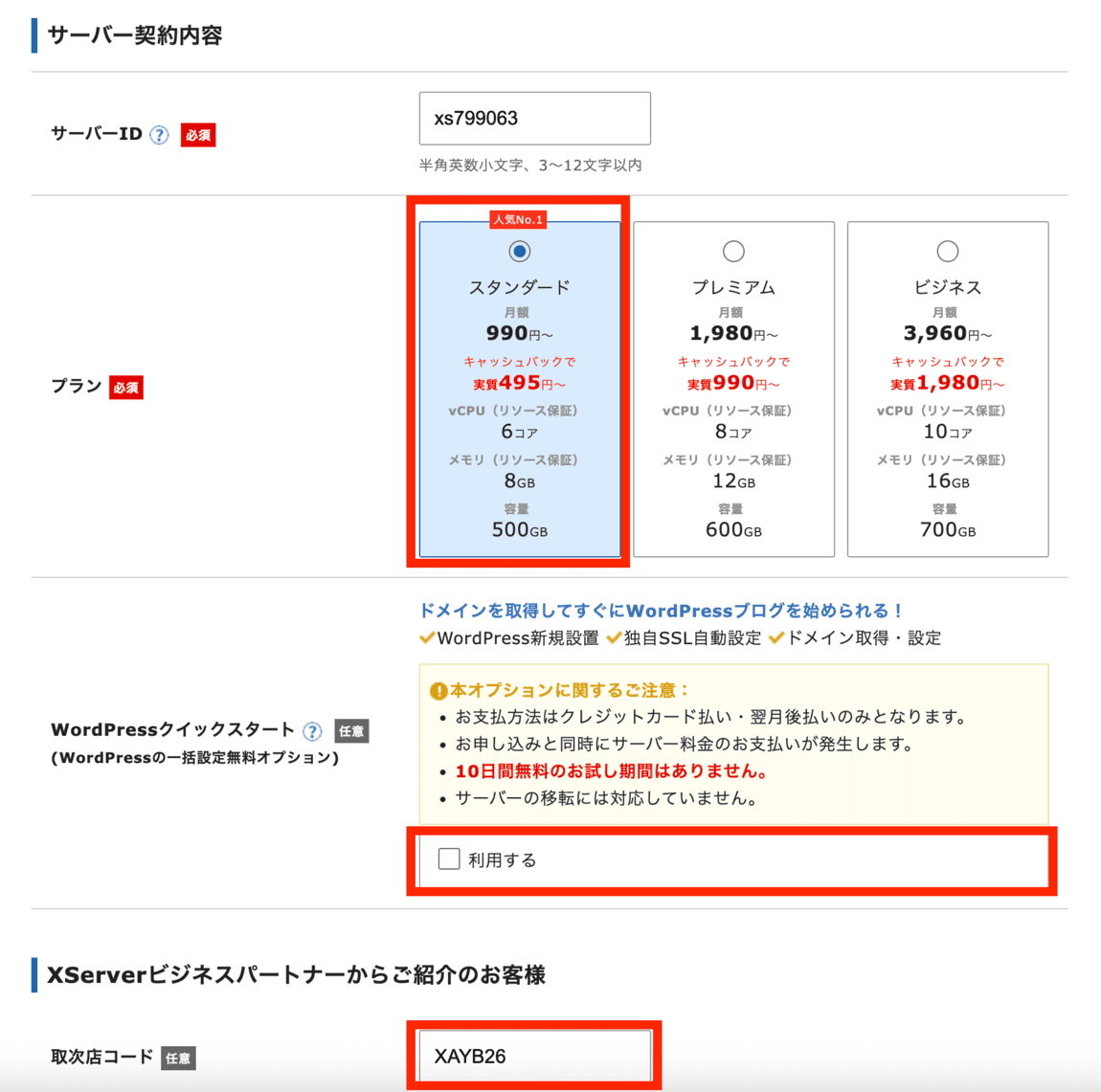Image resolution: width=1101 pixels, height=1092 pixels.
Task: Click the XServerビジネスパートナーからご紹介のお客様 heading
Action: [296, 975]
